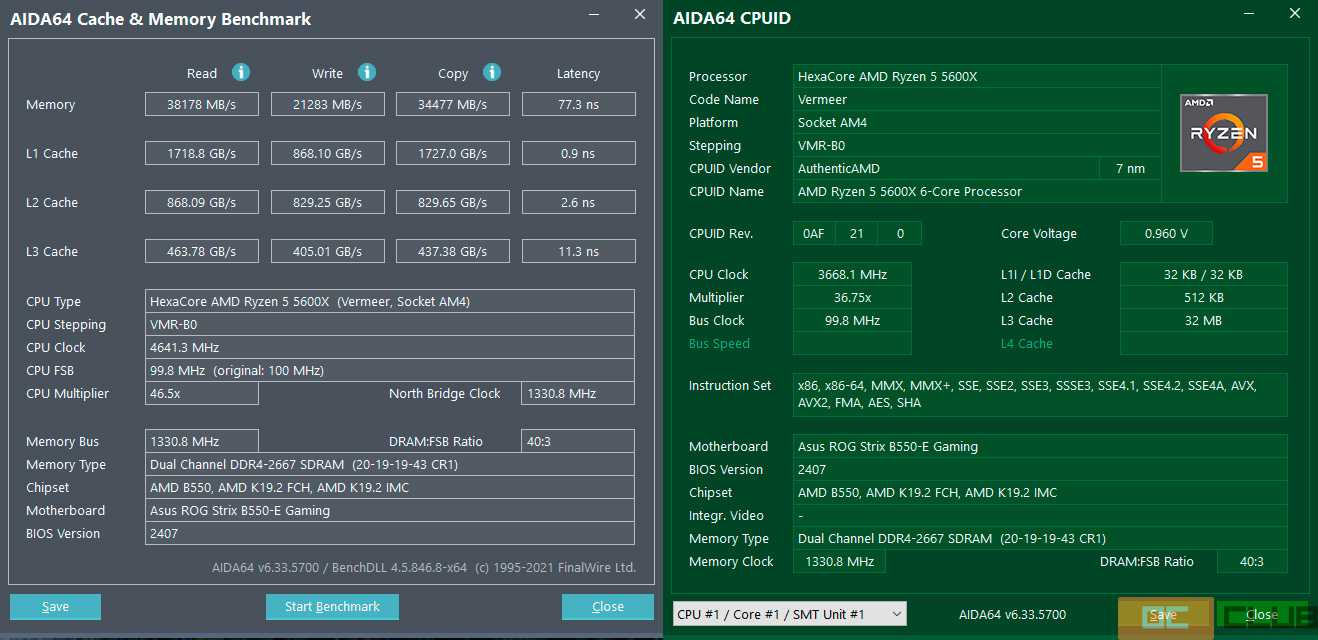This screenshot has height=640, width=1318.
Task: Click the info icon next to Write
Action: 367,72
